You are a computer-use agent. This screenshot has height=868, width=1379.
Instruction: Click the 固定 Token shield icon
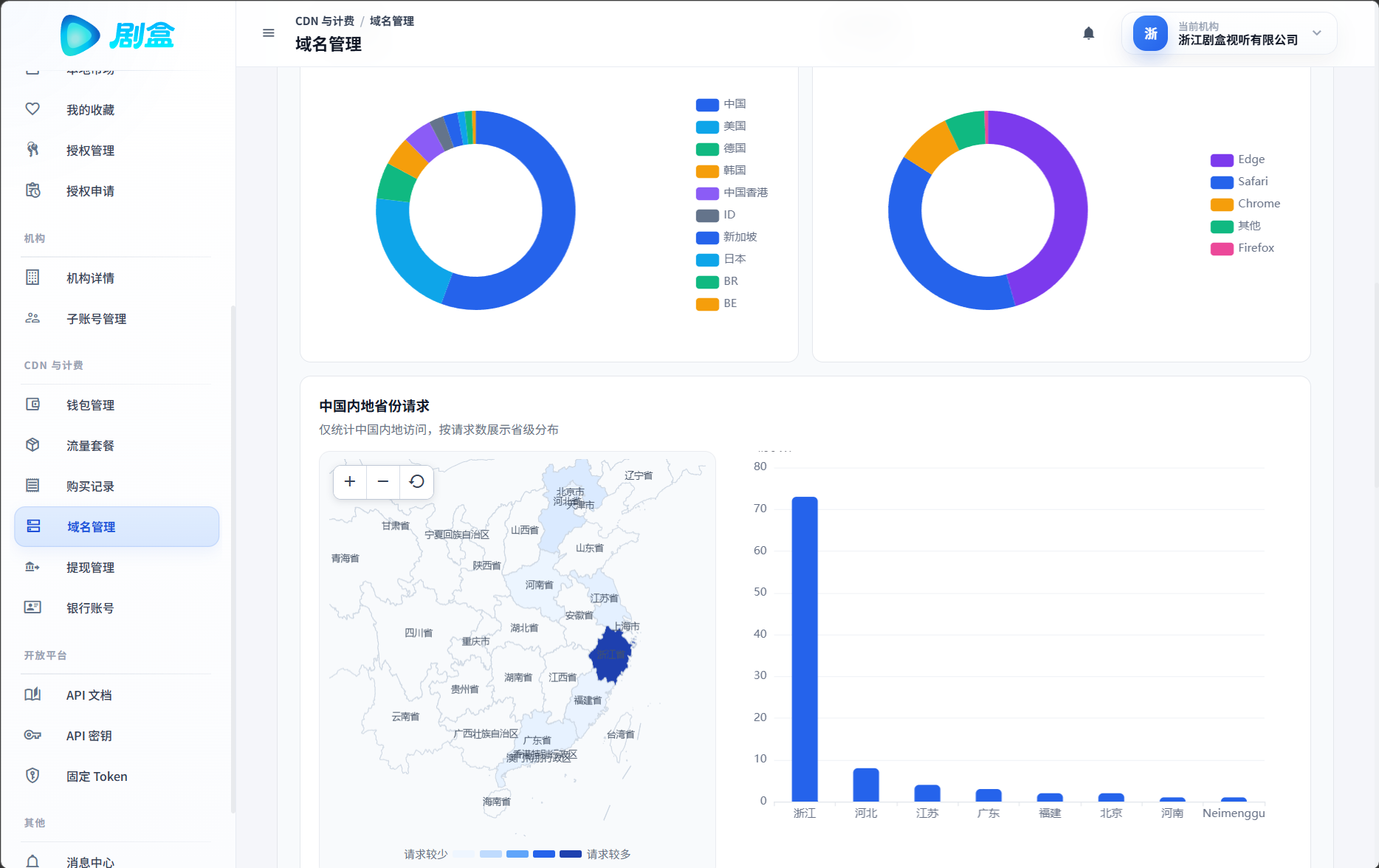coord(32,776)
